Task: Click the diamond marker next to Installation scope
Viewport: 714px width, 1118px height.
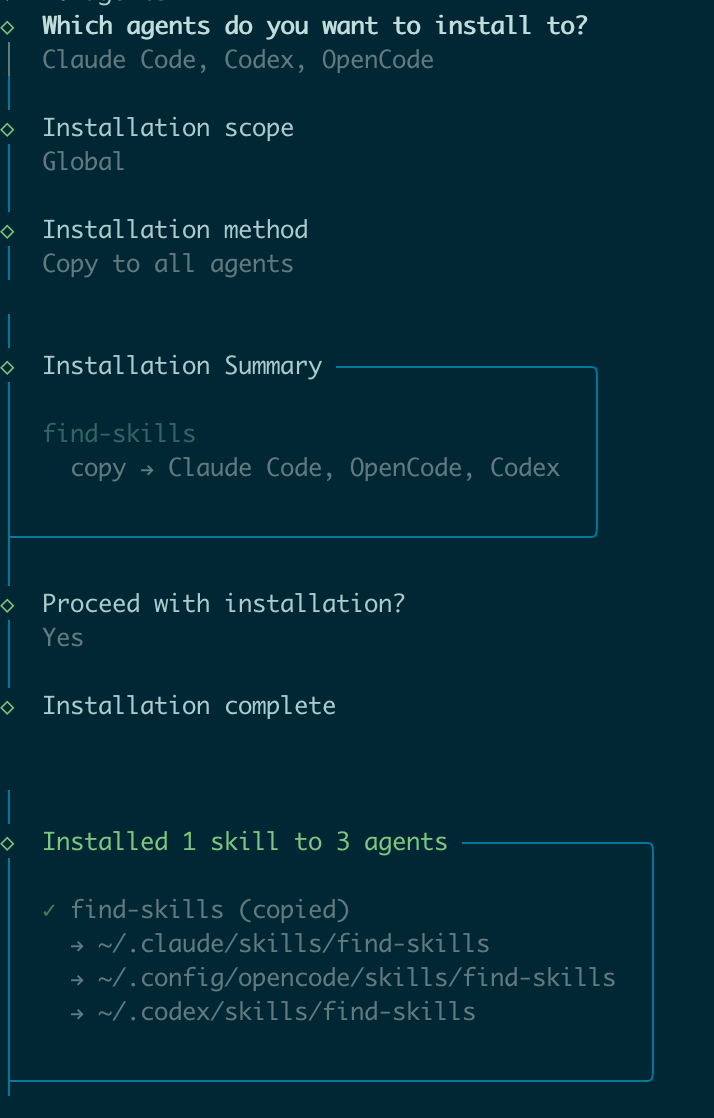Action: (x=8, y=128)
